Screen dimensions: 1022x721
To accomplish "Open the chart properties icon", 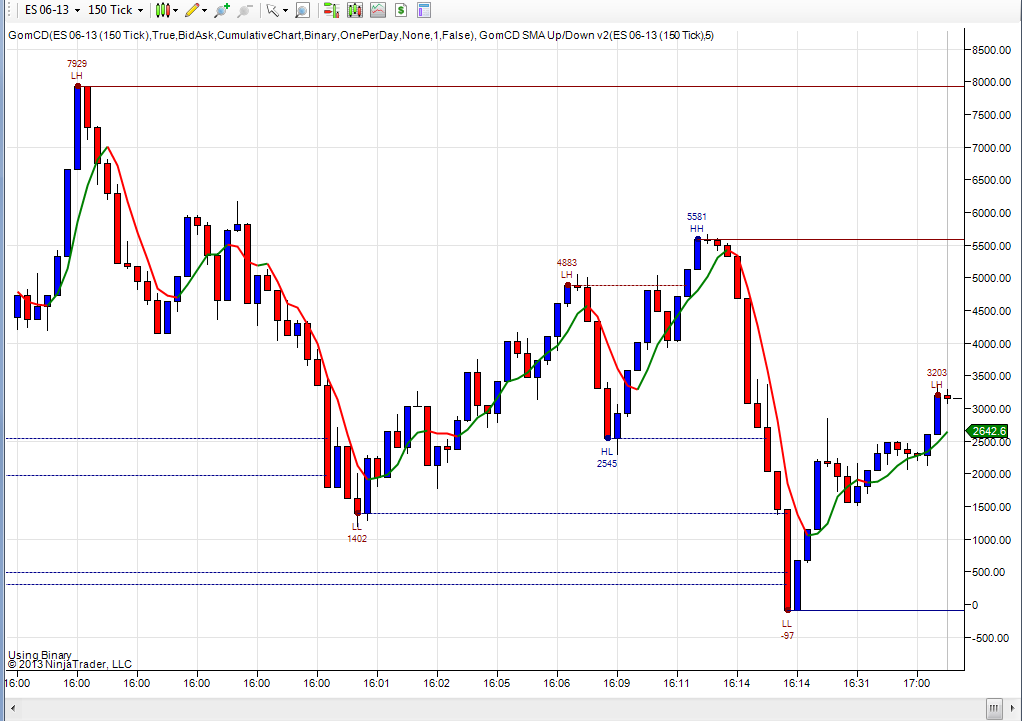I will point(424,10).
